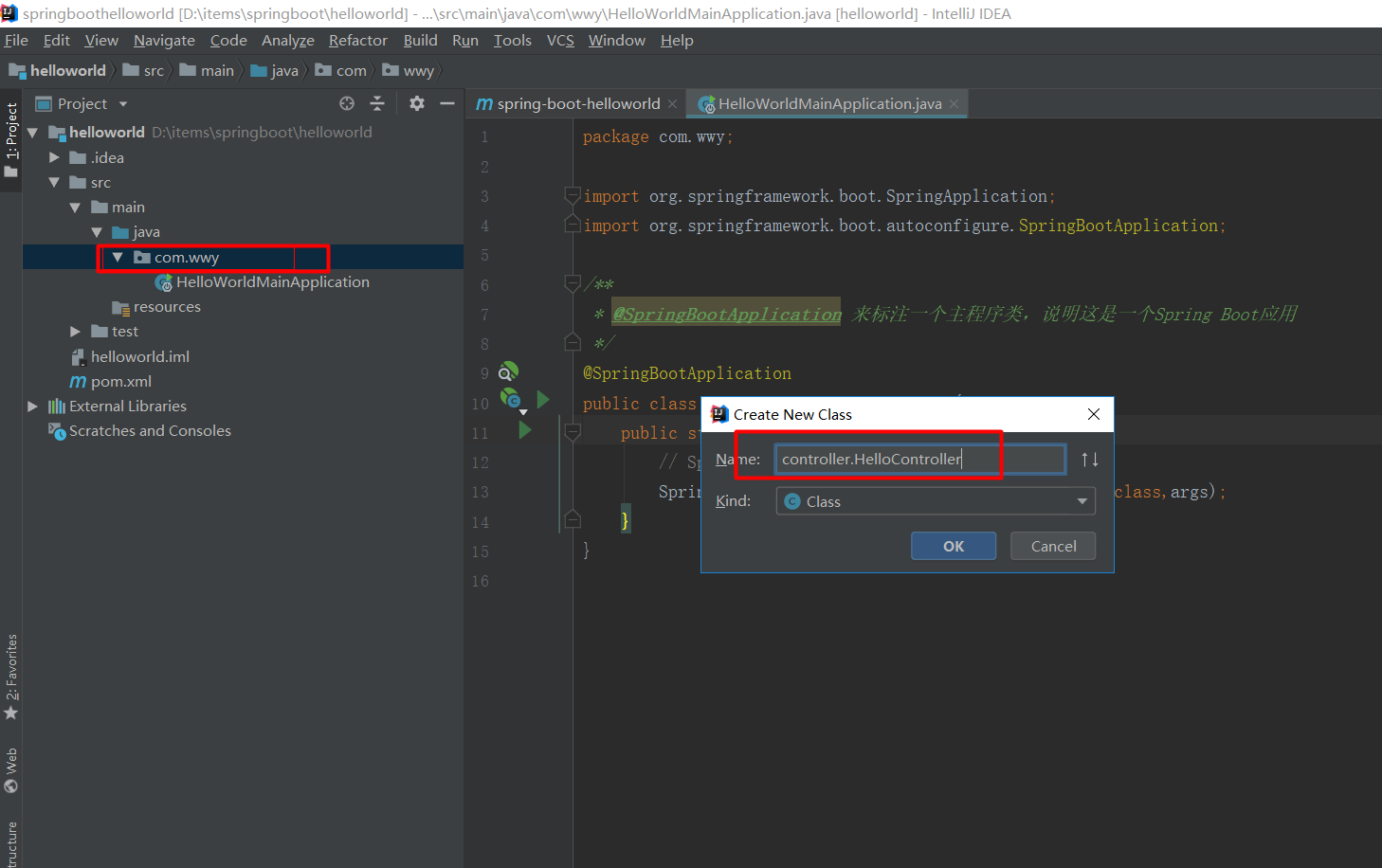
Task: Click up-down sort arrows in Create New Class dialog
Action: coord(1090,460)
